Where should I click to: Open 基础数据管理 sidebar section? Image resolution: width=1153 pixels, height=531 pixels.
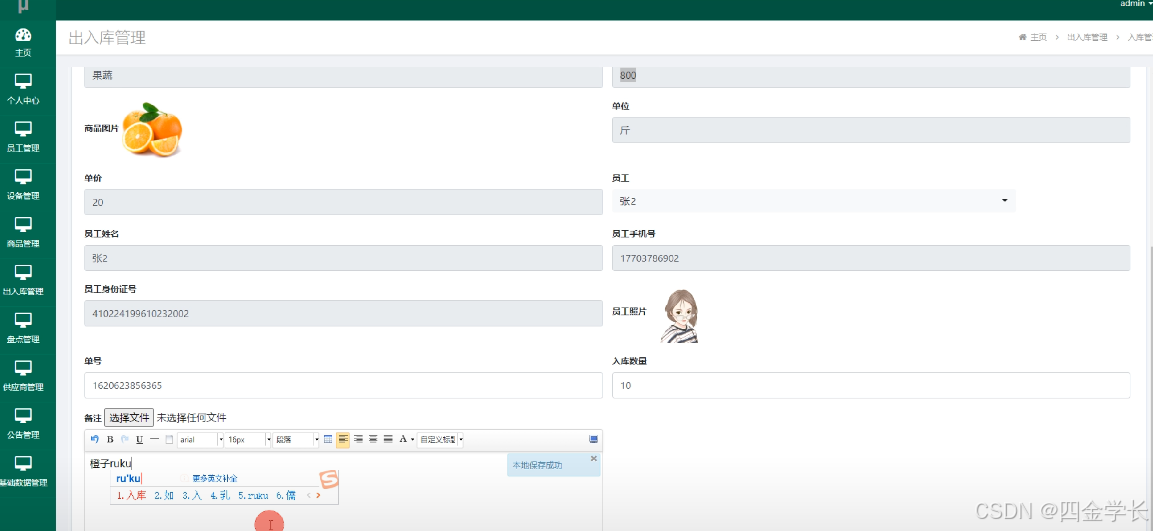point(24,473)
